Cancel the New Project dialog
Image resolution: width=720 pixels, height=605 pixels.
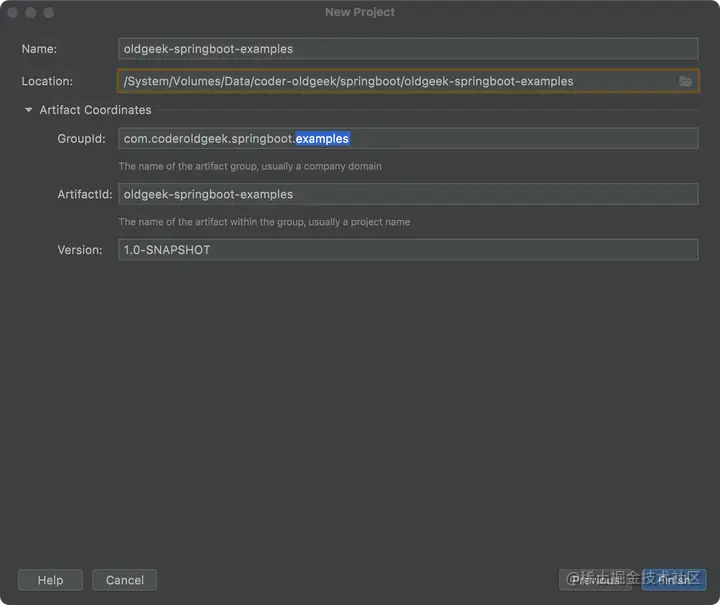[124, 580]
